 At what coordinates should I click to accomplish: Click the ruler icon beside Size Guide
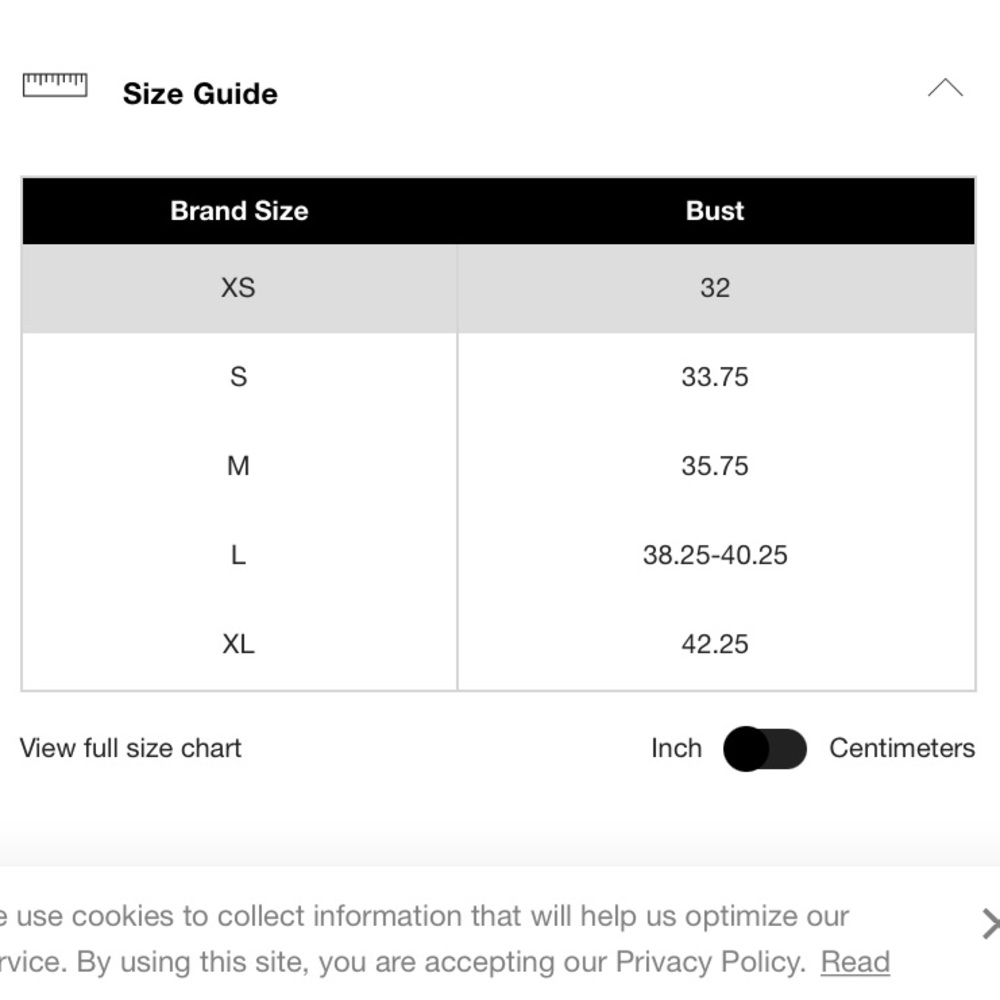pyautogui.click(x=55, y=85)
